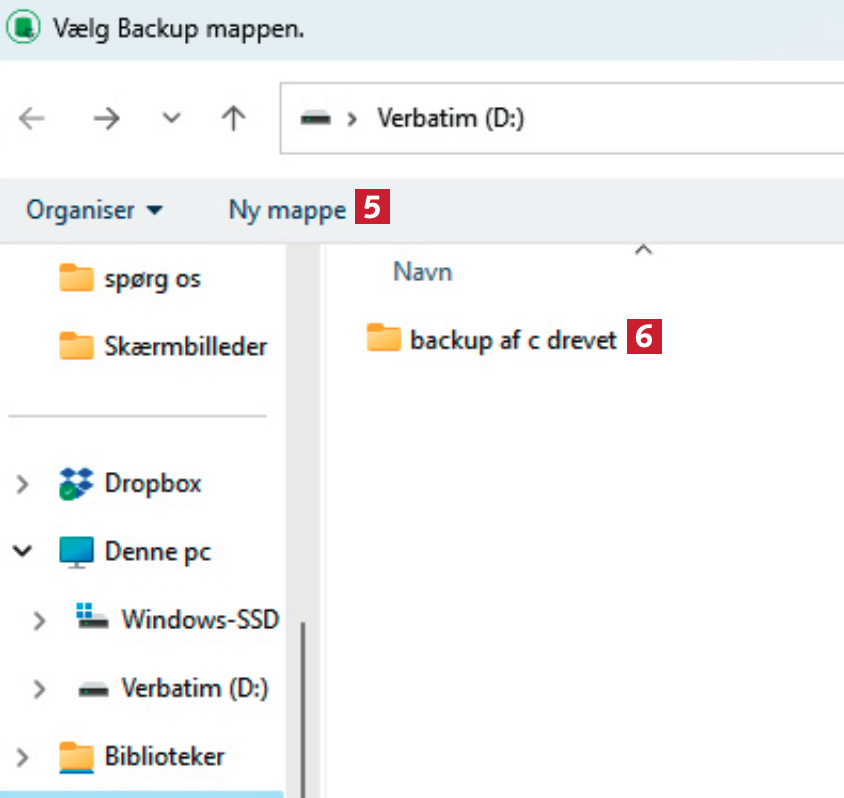
Task: Select Verbatim (D:) breadcrumb in address bar
Action: click(450, 119)
